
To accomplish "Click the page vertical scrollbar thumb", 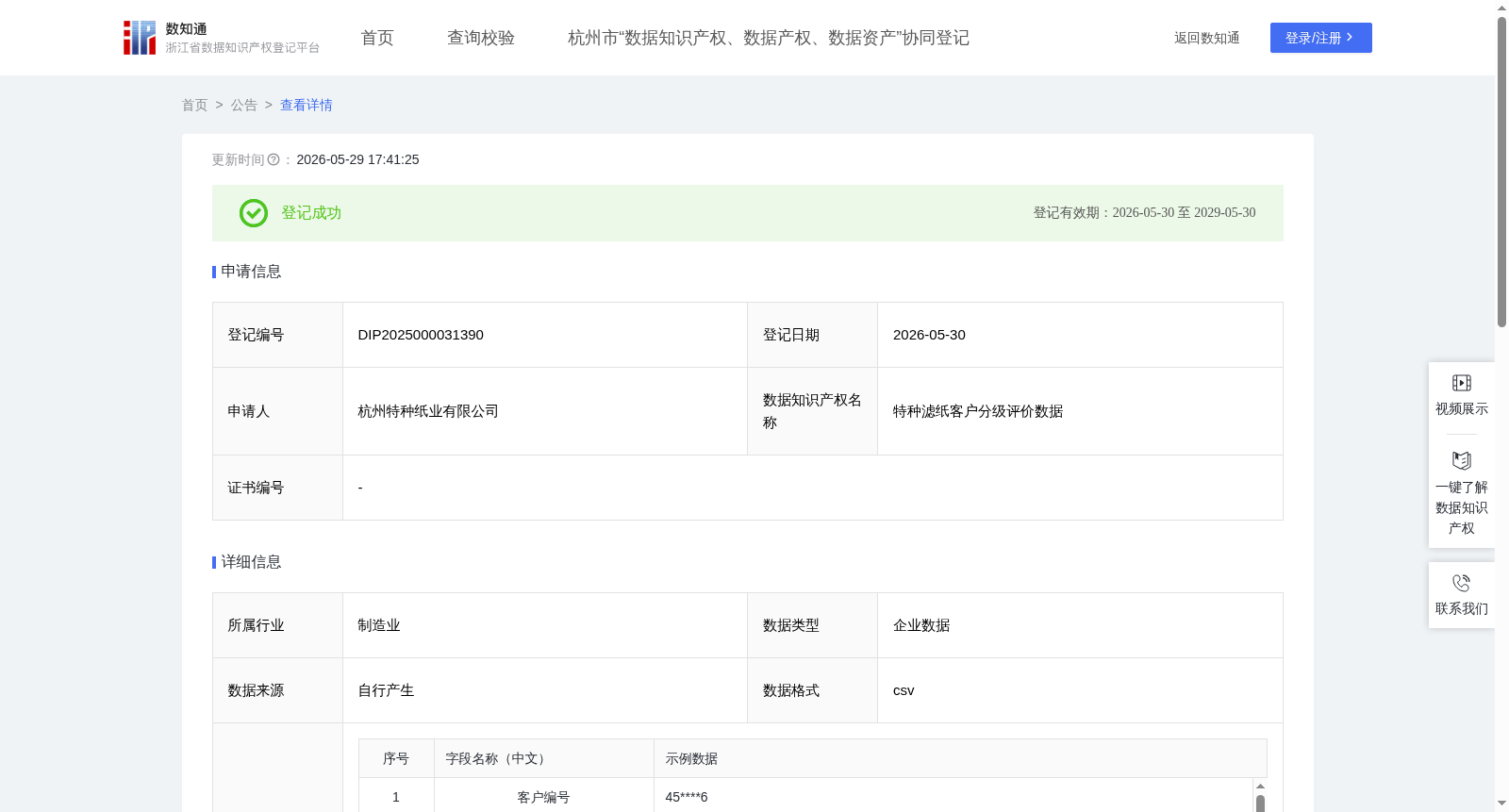I will click(1501, 172).
